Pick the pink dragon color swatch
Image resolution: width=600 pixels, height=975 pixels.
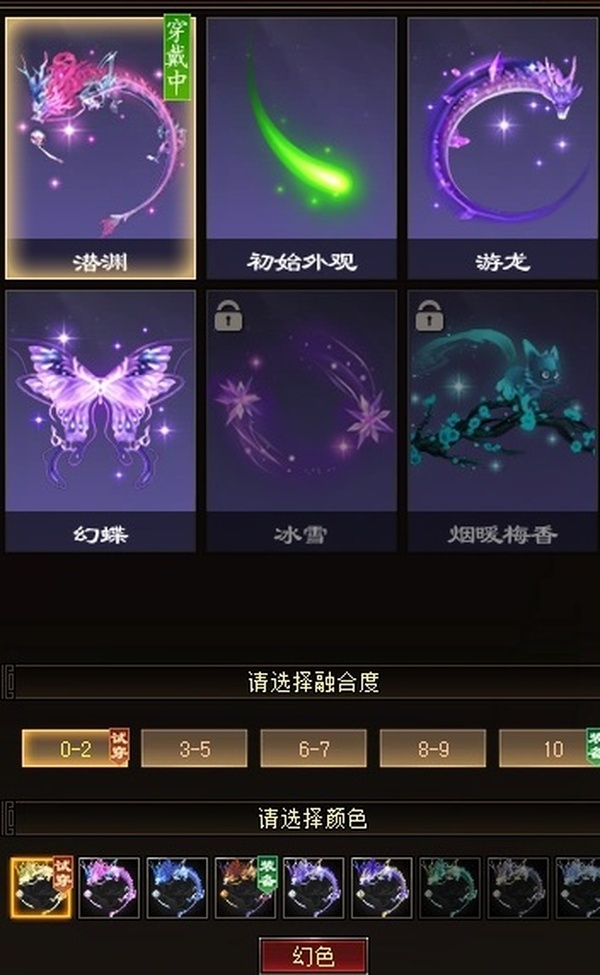pyautogui.click(x=109, y=887)
